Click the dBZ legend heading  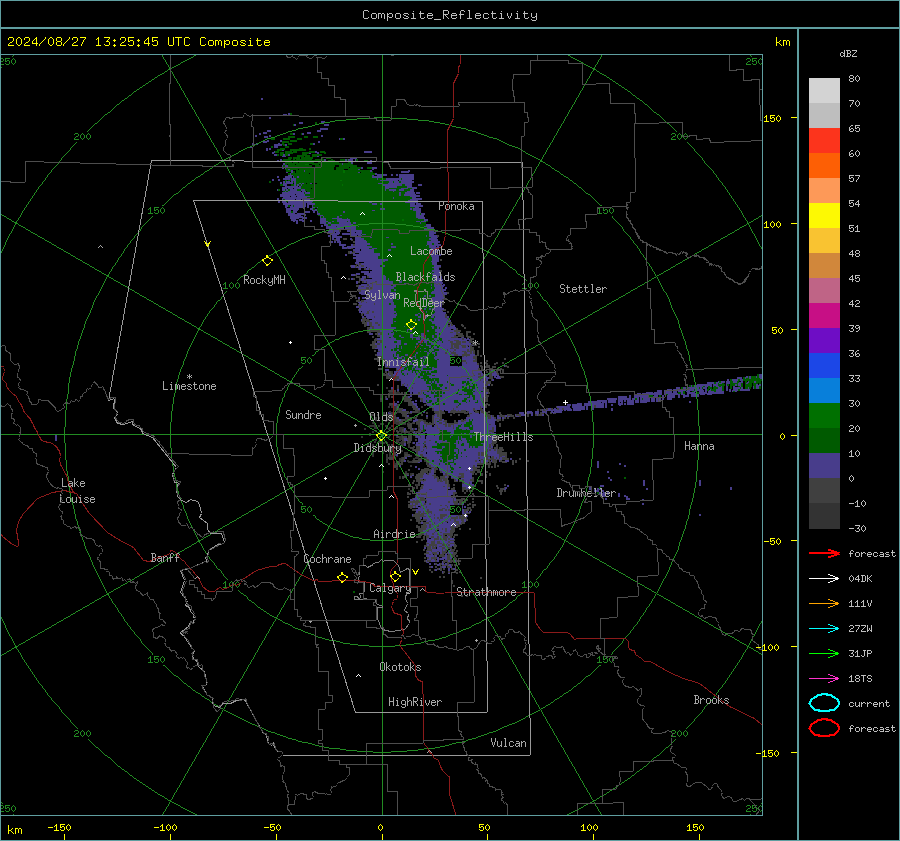coord(848,53)
